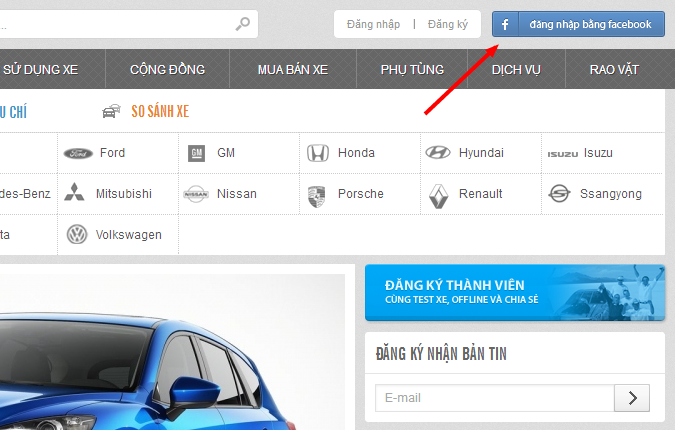Log in with Facebook button
675x430 pixels.
578,24
